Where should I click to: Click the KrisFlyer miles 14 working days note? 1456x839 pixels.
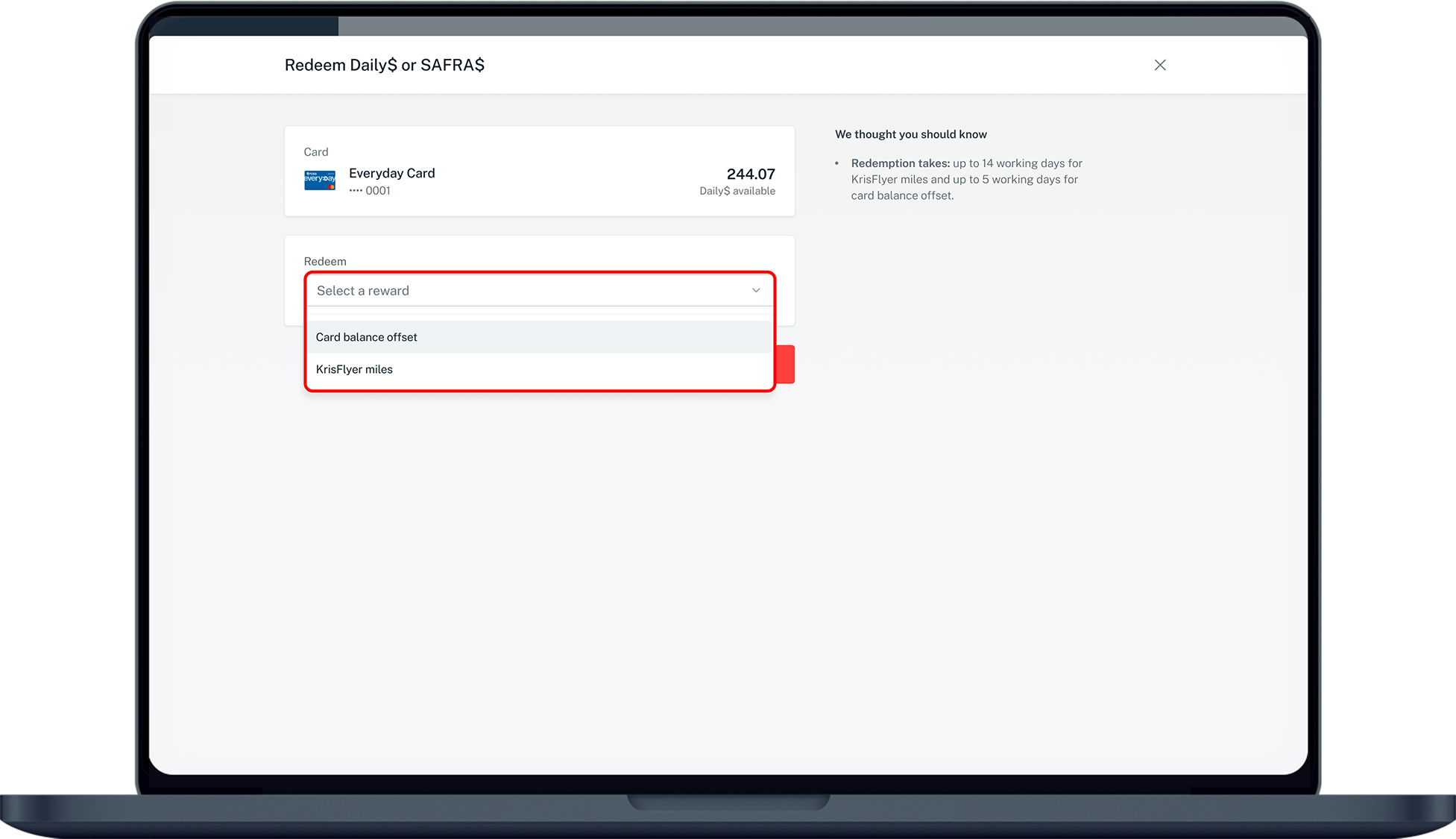(1017, 163)
